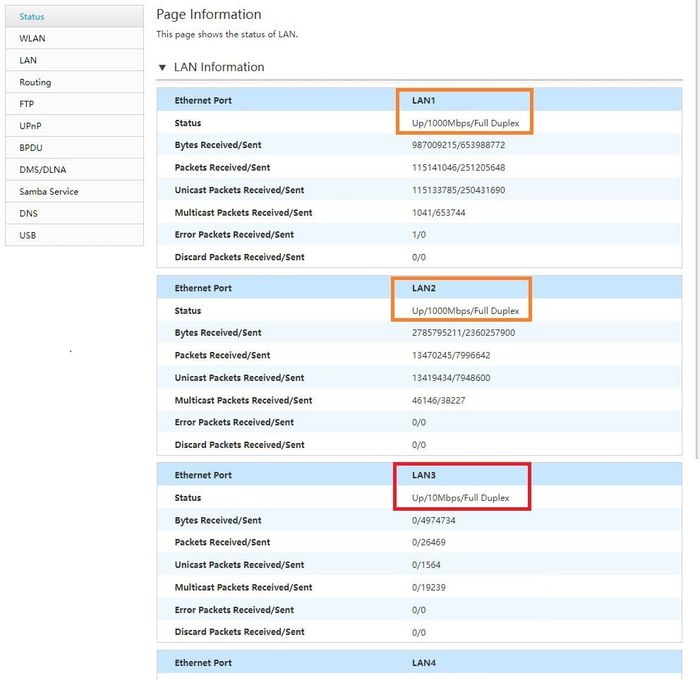700x680 pixels.
Task: Click the vertical scrollbar at right edge
Action: (698, 230)
